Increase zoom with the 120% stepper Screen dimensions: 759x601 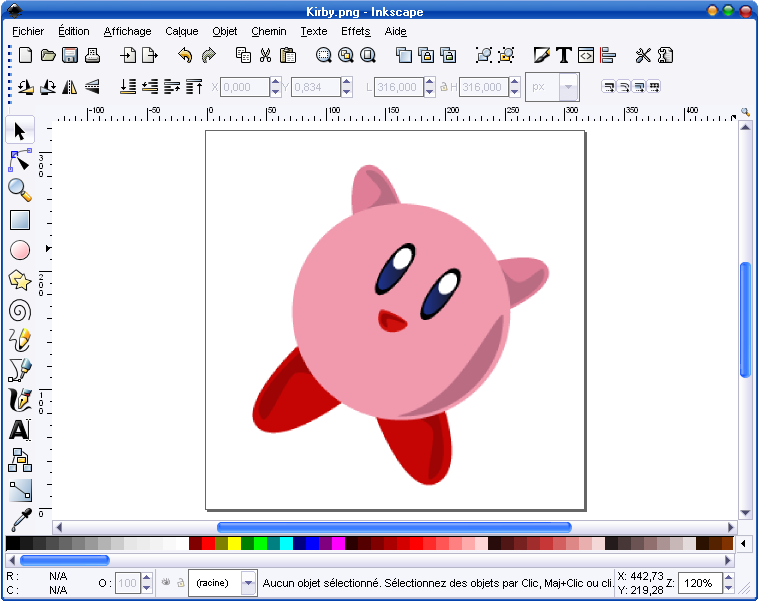[x=729, y=577]
